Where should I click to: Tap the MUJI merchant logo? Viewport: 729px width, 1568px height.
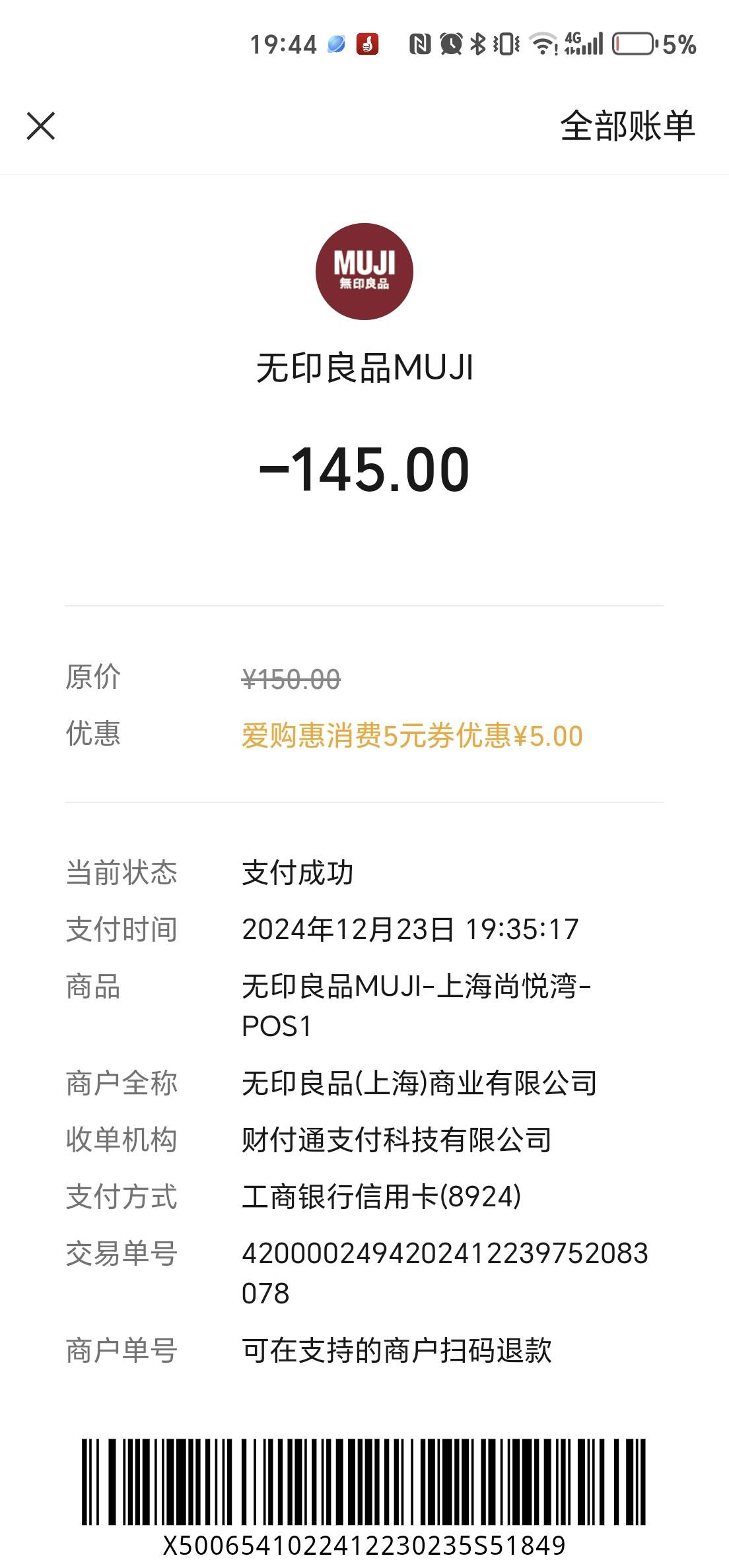(364, 271)
